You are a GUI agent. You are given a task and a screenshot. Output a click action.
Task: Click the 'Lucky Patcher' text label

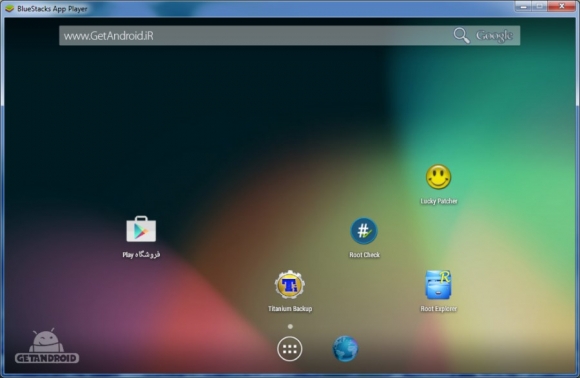[x=439, y=201]
